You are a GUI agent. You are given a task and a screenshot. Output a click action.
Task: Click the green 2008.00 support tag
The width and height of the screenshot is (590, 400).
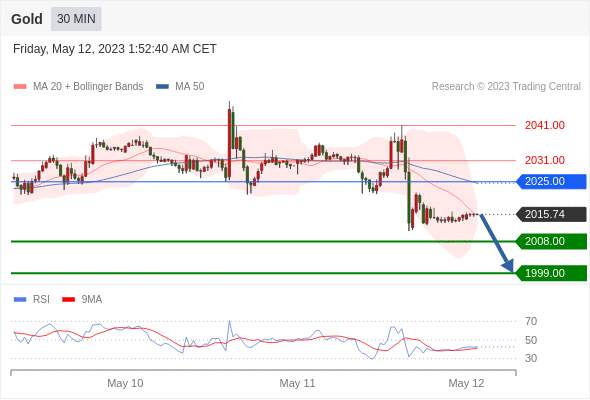551,241
